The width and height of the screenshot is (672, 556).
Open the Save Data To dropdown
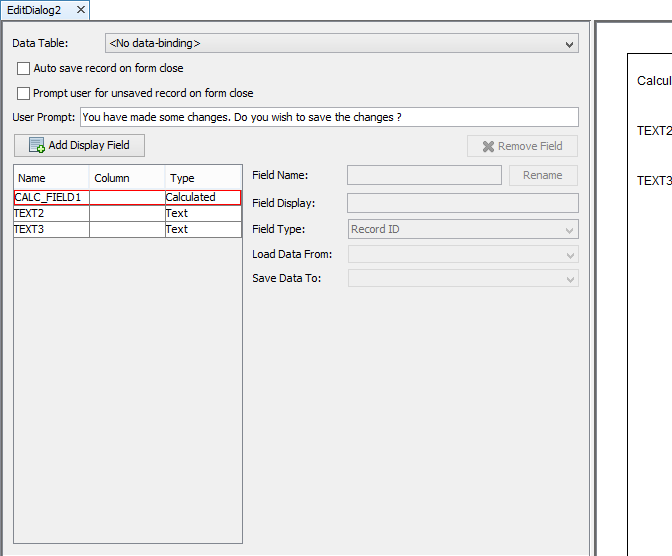[463, 278]
